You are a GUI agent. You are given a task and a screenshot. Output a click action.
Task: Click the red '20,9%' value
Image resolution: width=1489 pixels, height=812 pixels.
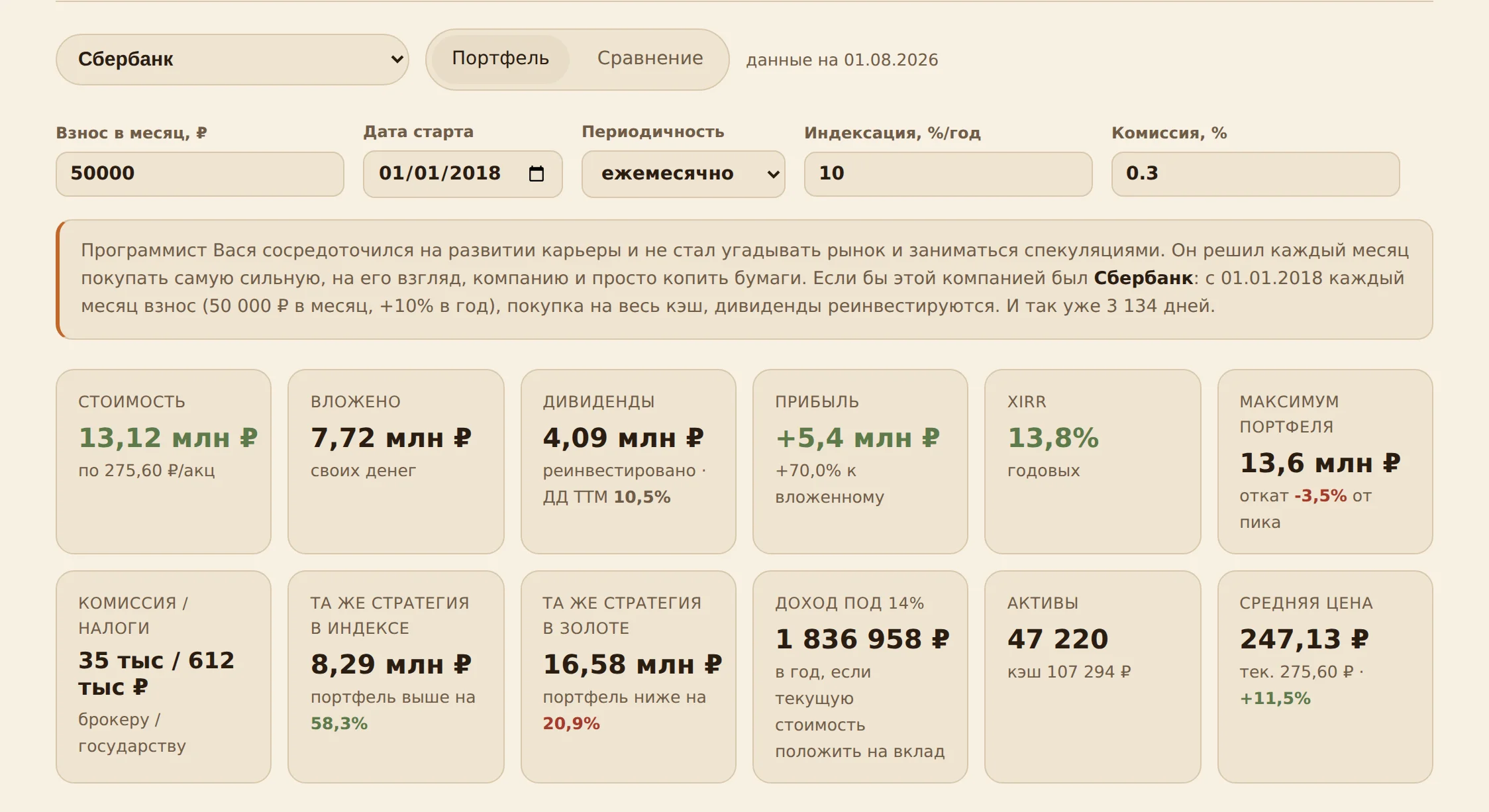pyautogui.click(x=571, y=724)
